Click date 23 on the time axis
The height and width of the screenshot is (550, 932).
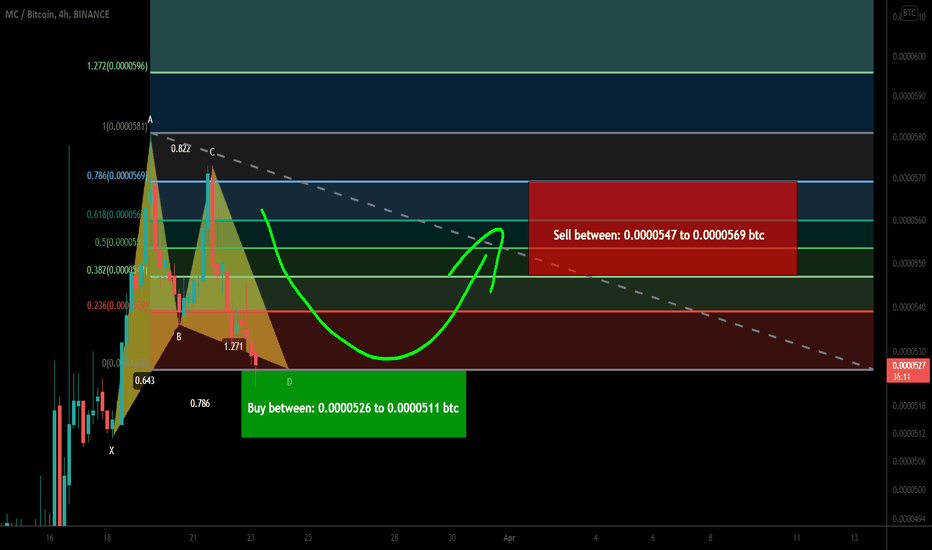251,538
